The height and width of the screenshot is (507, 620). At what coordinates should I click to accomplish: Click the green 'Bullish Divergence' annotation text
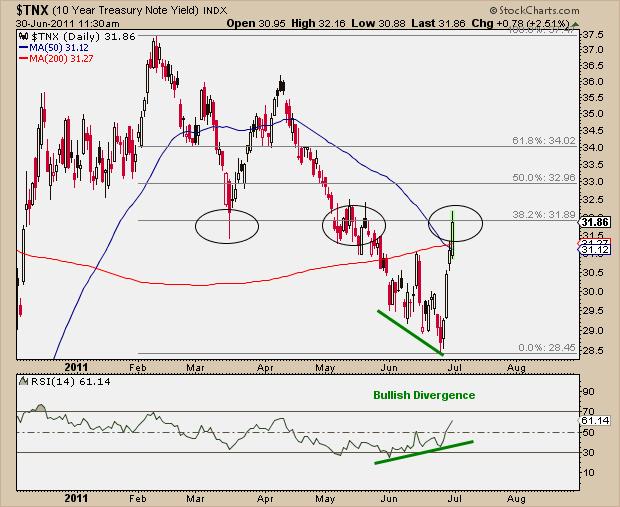pos(424,395)
